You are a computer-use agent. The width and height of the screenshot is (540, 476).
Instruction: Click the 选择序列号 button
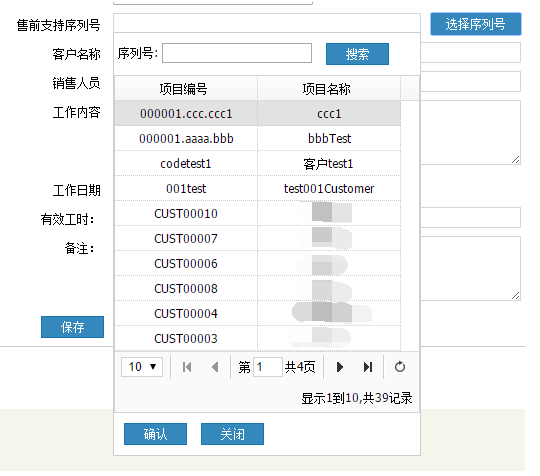[476, 24]
